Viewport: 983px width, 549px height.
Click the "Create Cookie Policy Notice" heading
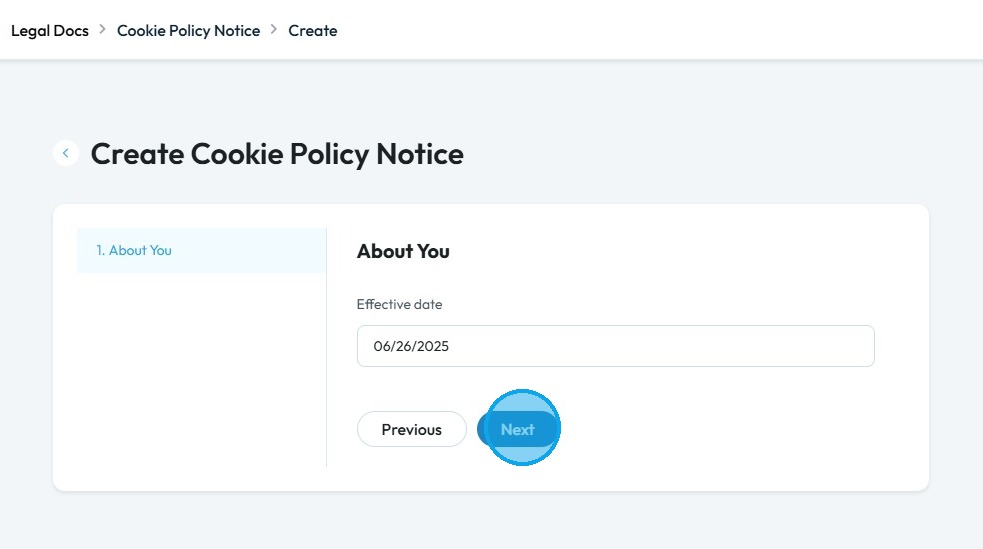tap(277, 154)
